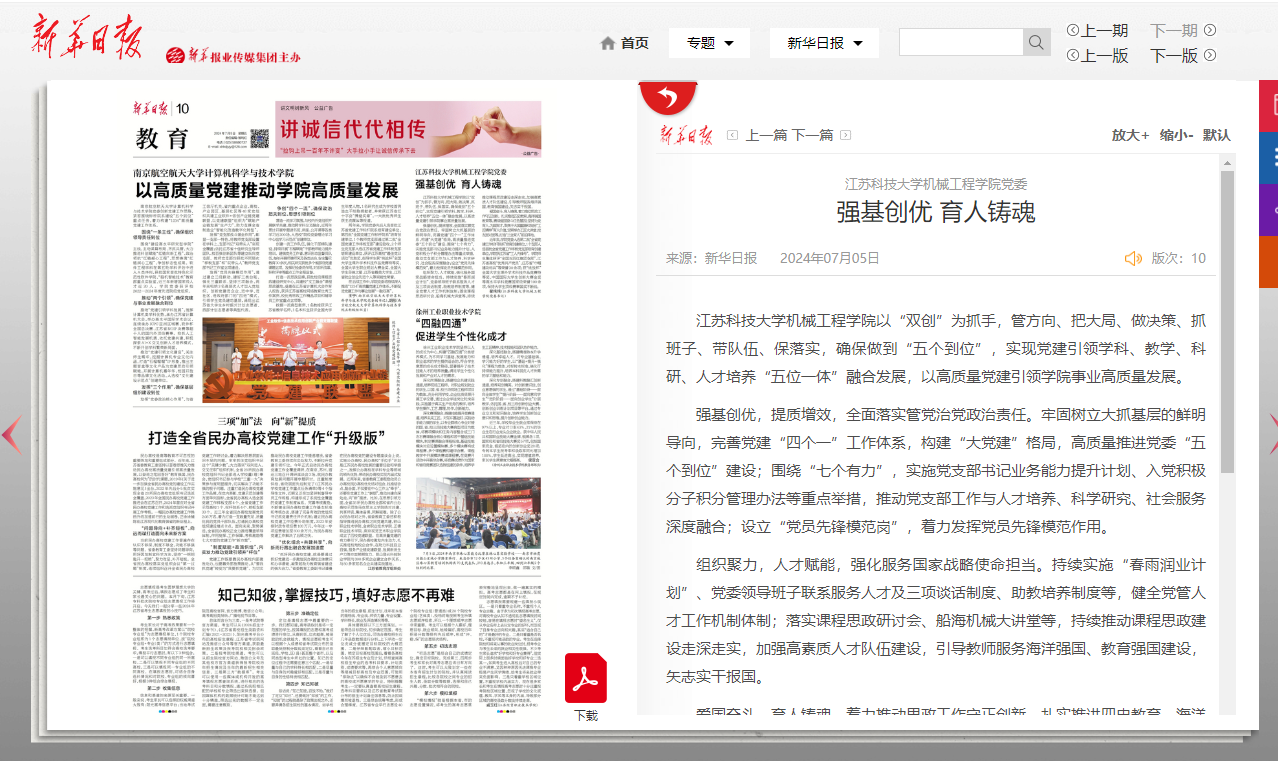Click the left red page-turn arrow

pos(11,433)
